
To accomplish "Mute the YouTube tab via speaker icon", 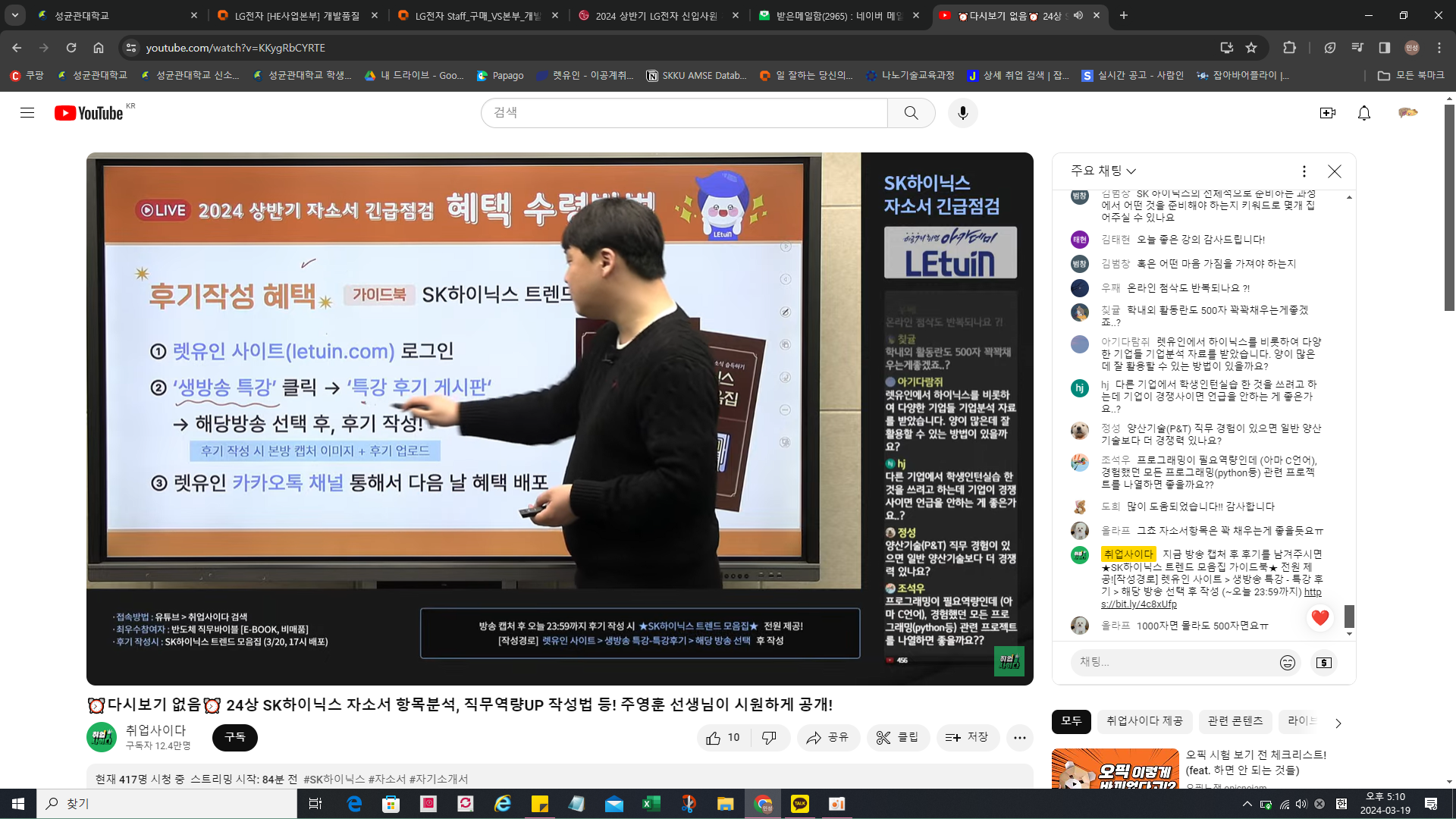I will pyautogui.click(x=1078, y=15).
